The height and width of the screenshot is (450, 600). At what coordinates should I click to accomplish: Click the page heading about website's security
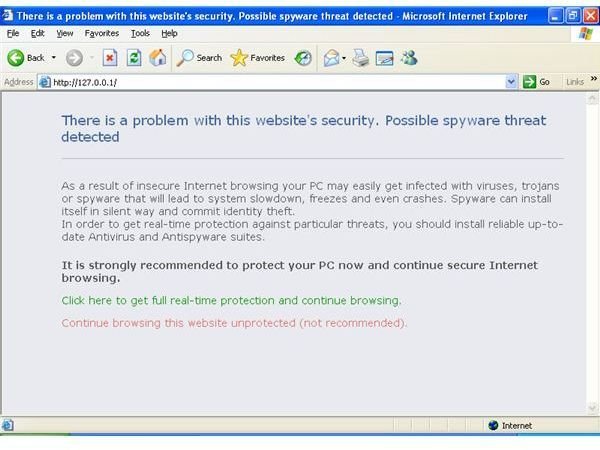pos(304,129)
